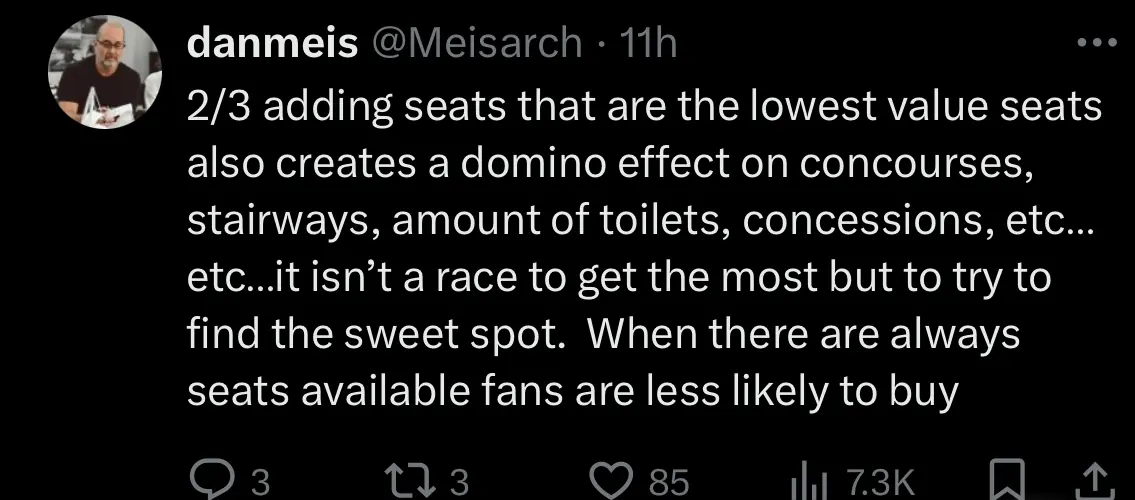Click the danmeis display name
1135x500 pixels.
pos(272,43)
